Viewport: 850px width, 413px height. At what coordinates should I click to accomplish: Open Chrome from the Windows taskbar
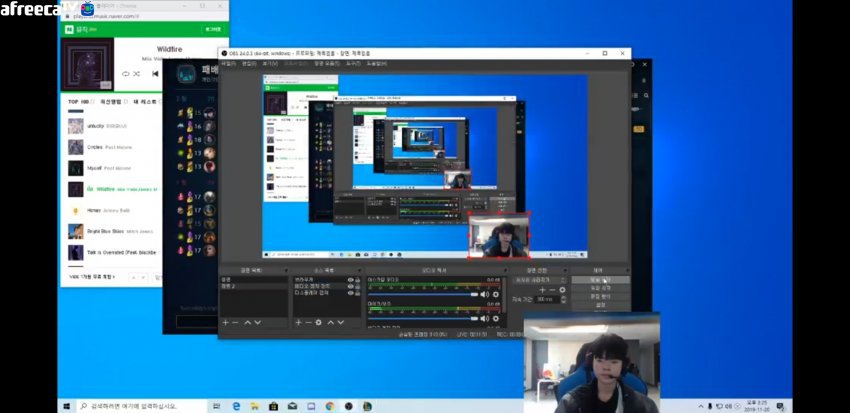coord(329,406)
